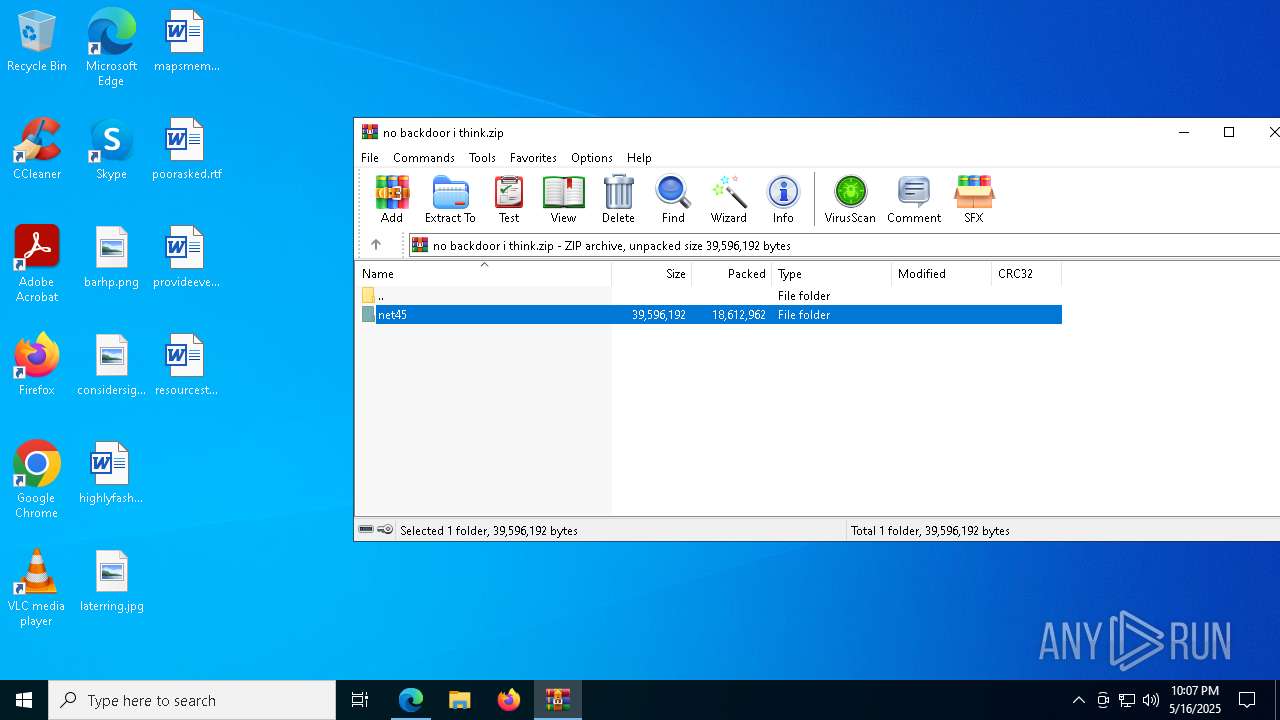Select Adobe Acrobat desktop shortcut

[37, 264]
